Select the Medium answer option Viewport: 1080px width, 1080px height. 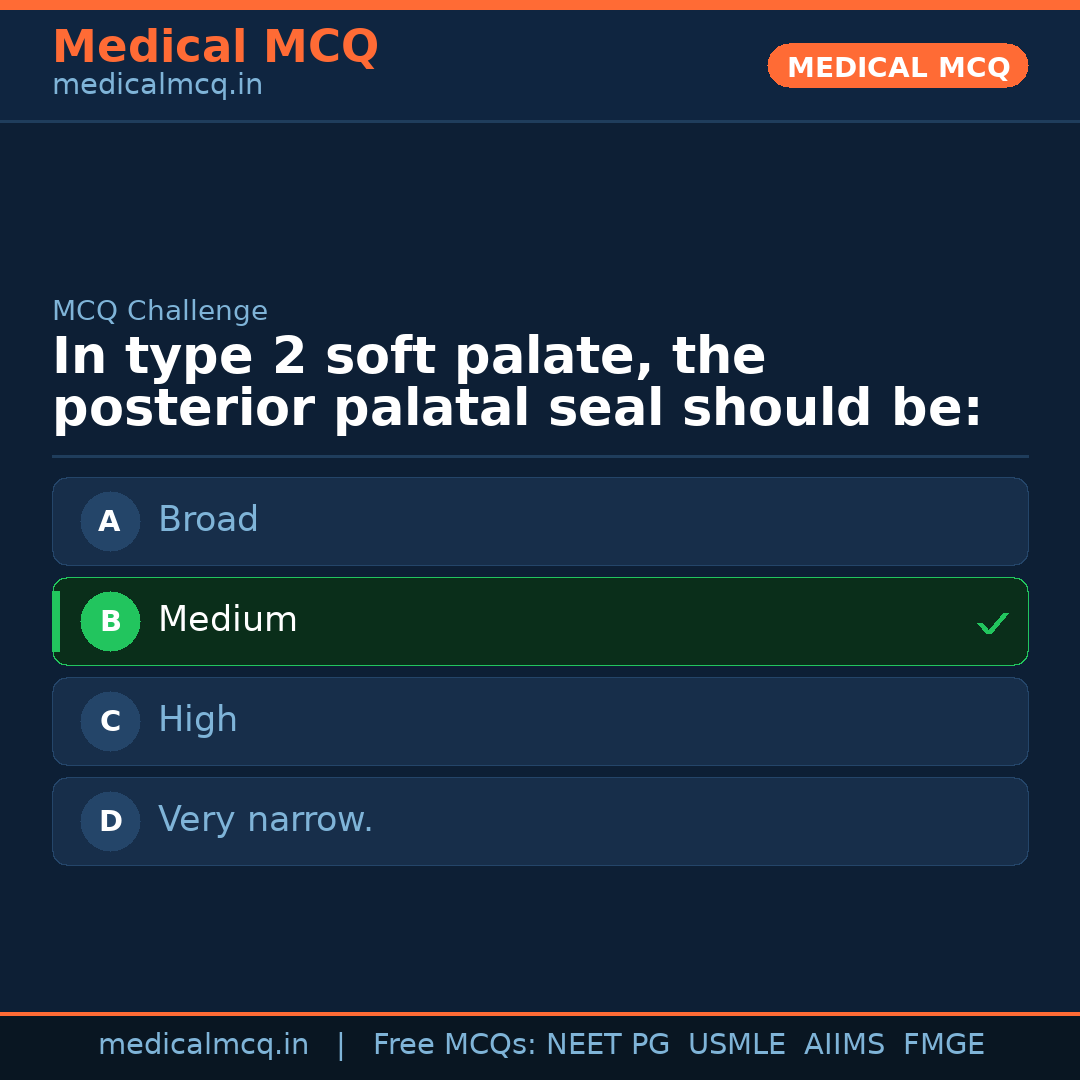540,621
